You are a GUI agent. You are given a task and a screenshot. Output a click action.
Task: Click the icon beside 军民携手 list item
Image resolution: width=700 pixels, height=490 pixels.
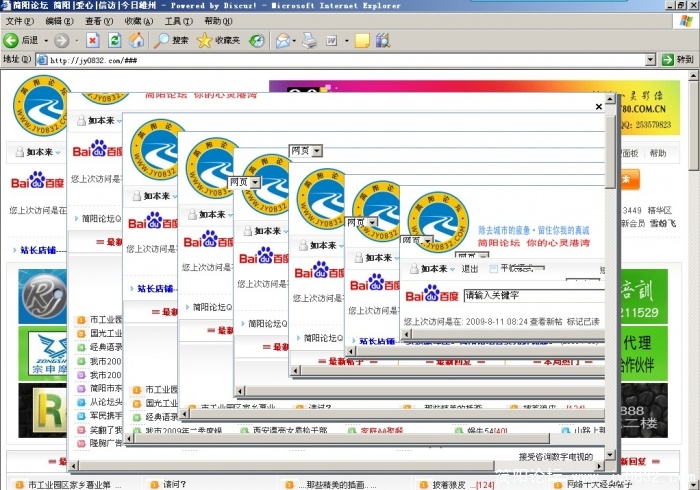(x=81, y=416)
